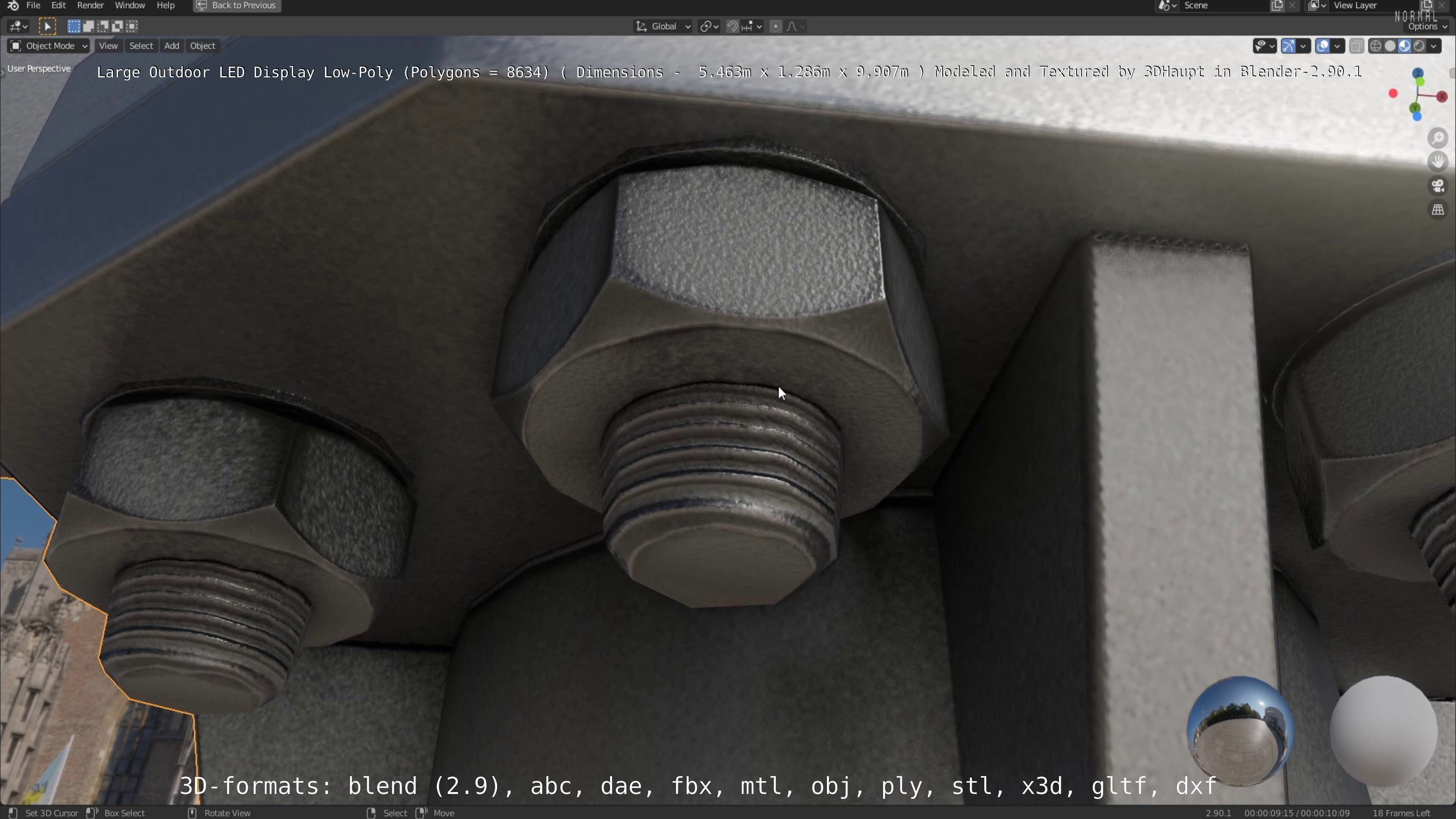Click the Back to Previous button
The image size is (1456, 819).
237,6
